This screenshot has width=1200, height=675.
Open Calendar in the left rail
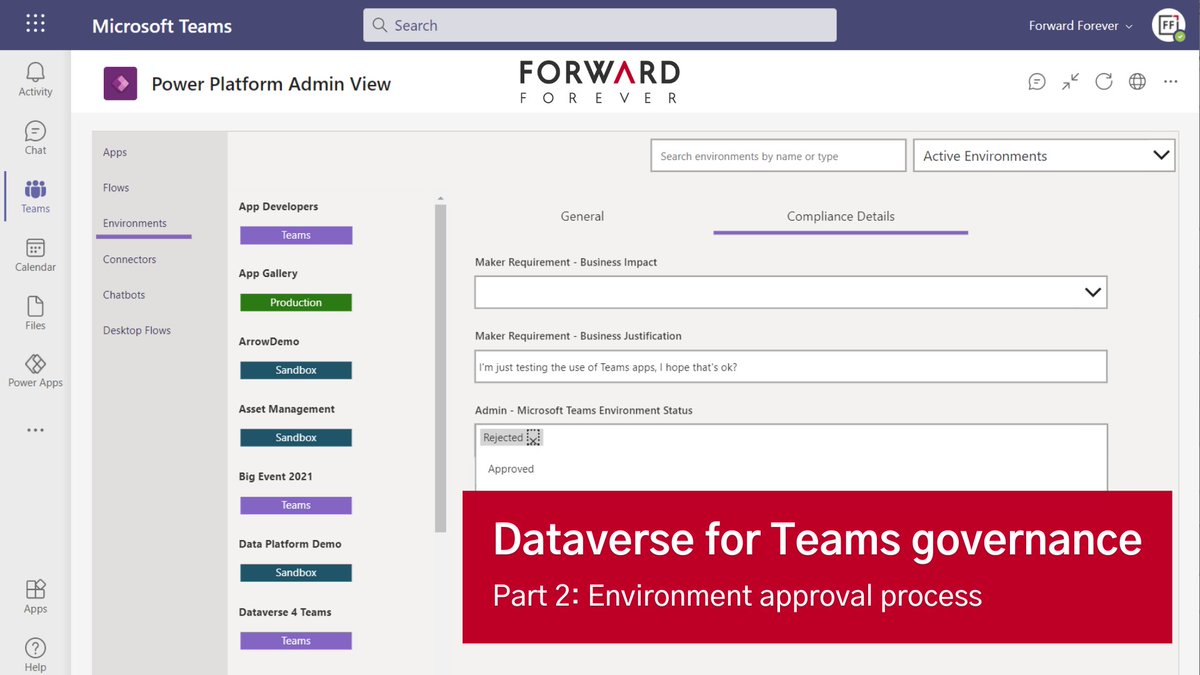(35, 255)
